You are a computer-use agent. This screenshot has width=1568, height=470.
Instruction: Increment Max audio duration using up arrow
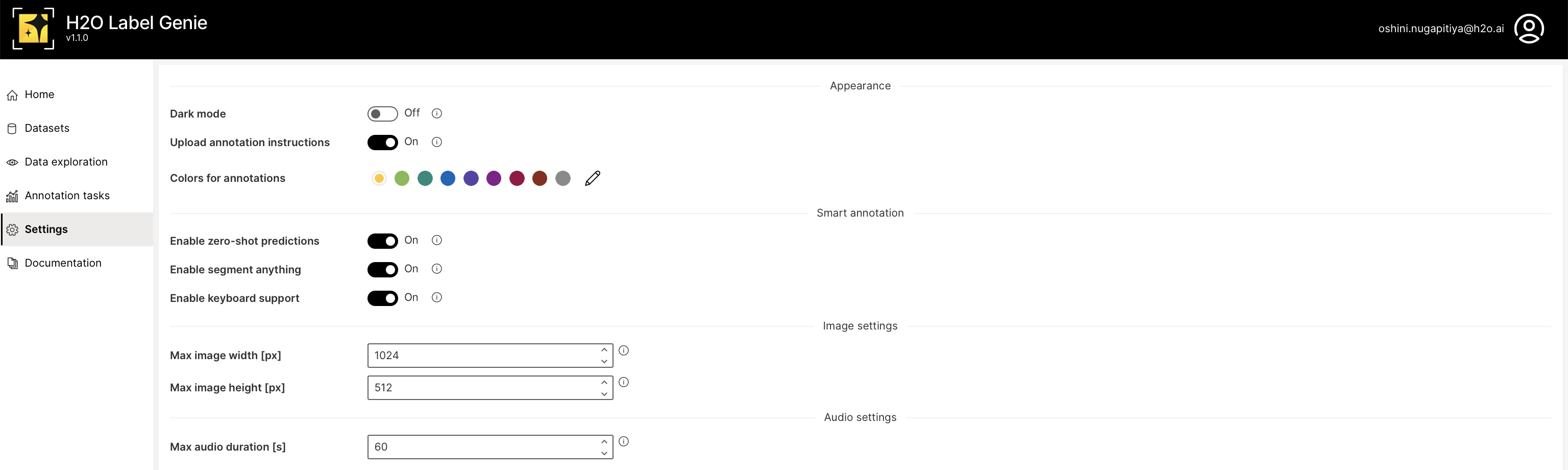(603, 441)
